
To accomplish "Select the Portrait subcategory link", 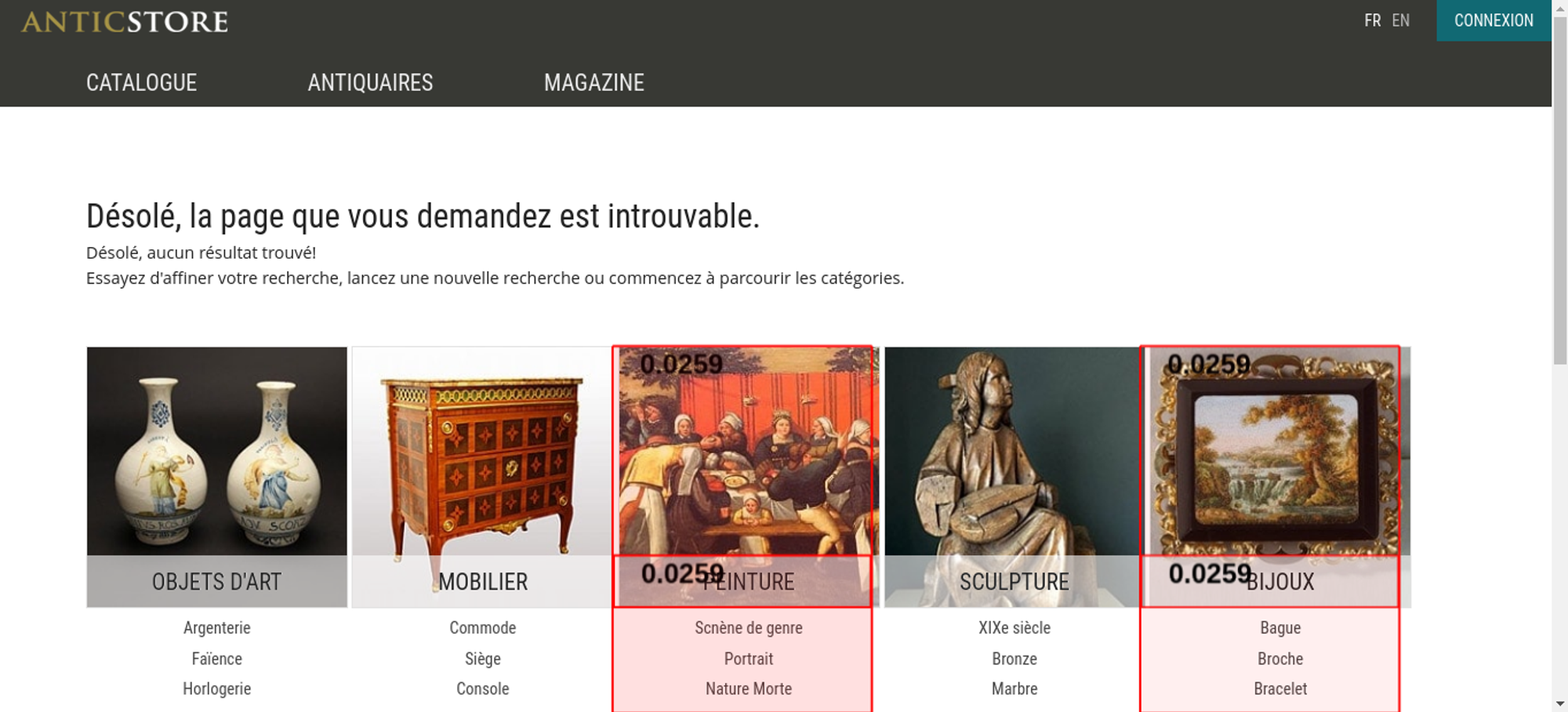I will (749, 659).
